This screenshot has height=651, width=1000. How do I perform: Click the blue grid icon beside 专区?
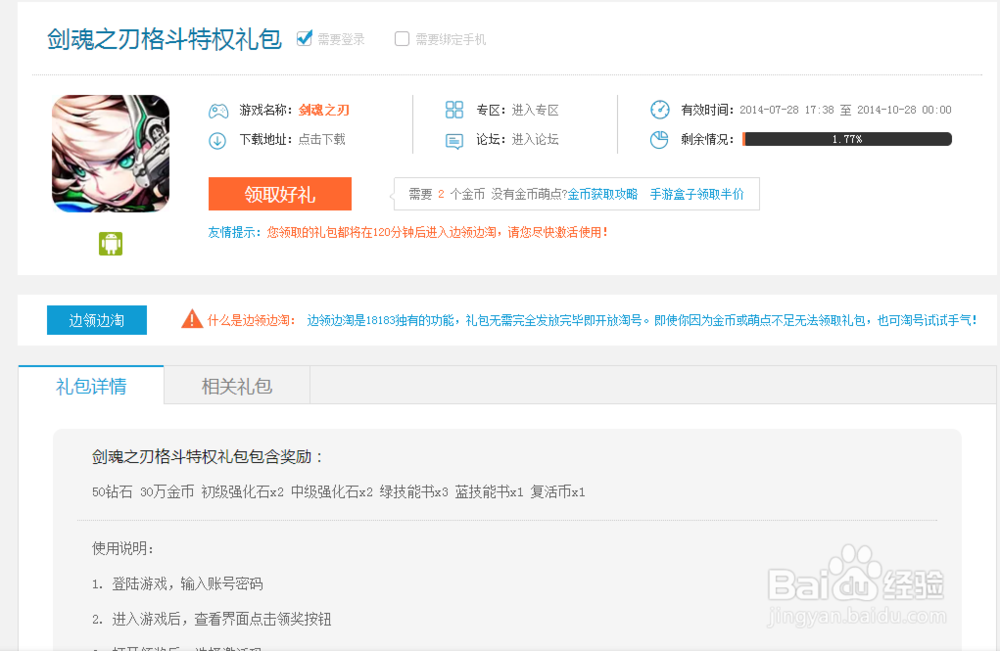pyautogui.click(x=453, y=110)
